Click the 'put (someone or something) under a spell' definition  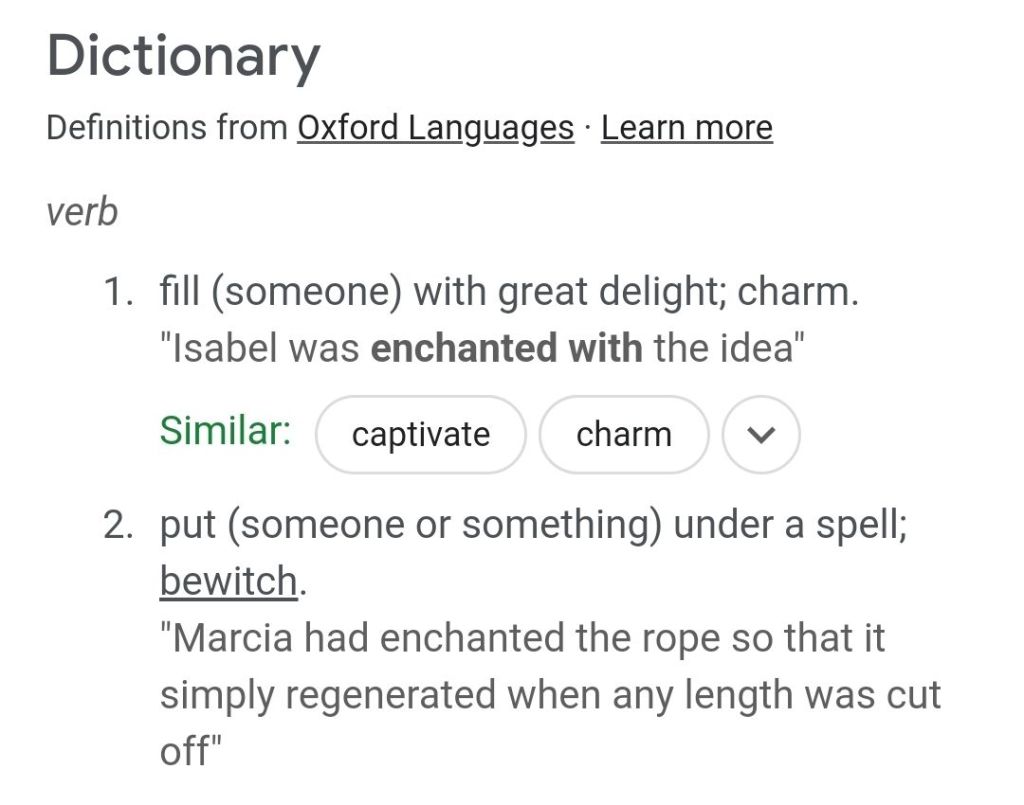pyautogui.click(x=533, y=525)
